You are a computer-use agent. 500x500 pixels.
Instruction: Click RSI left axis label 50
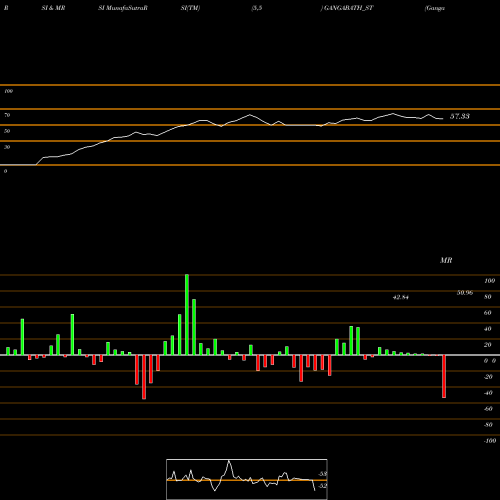point(7,131)
